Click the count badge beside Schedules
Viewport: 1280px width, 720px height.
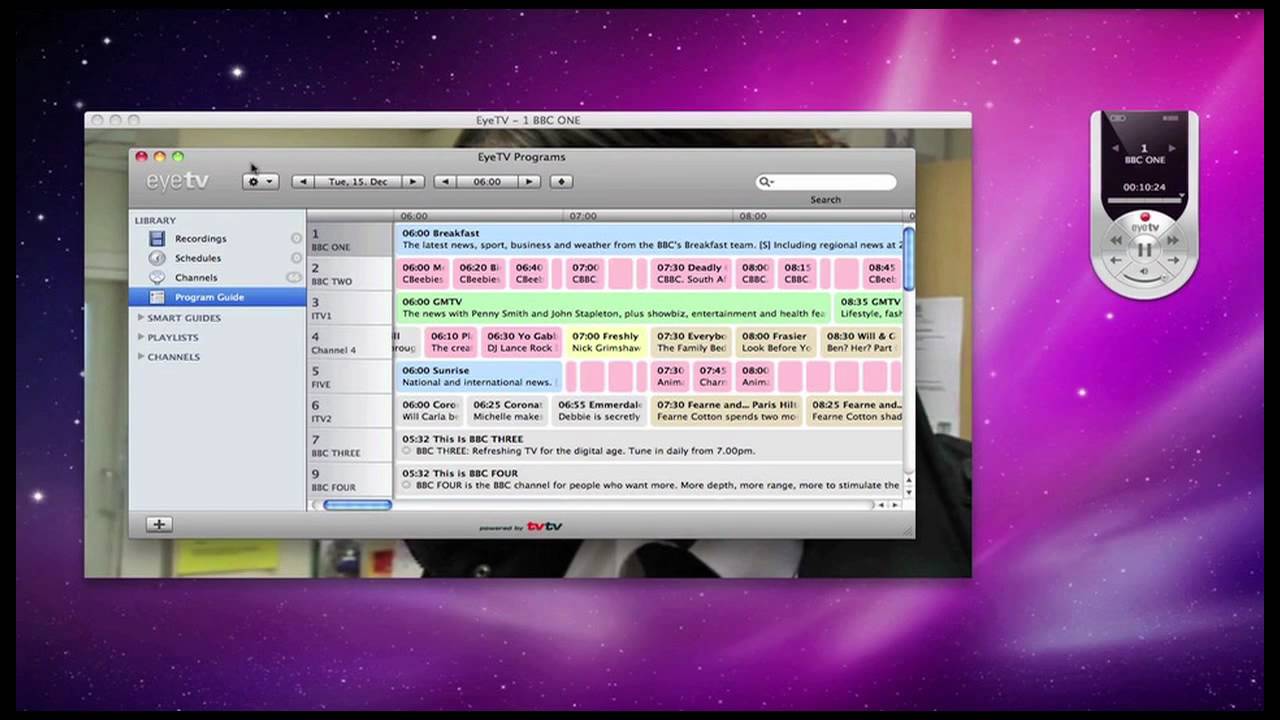[x=296, y=258]
